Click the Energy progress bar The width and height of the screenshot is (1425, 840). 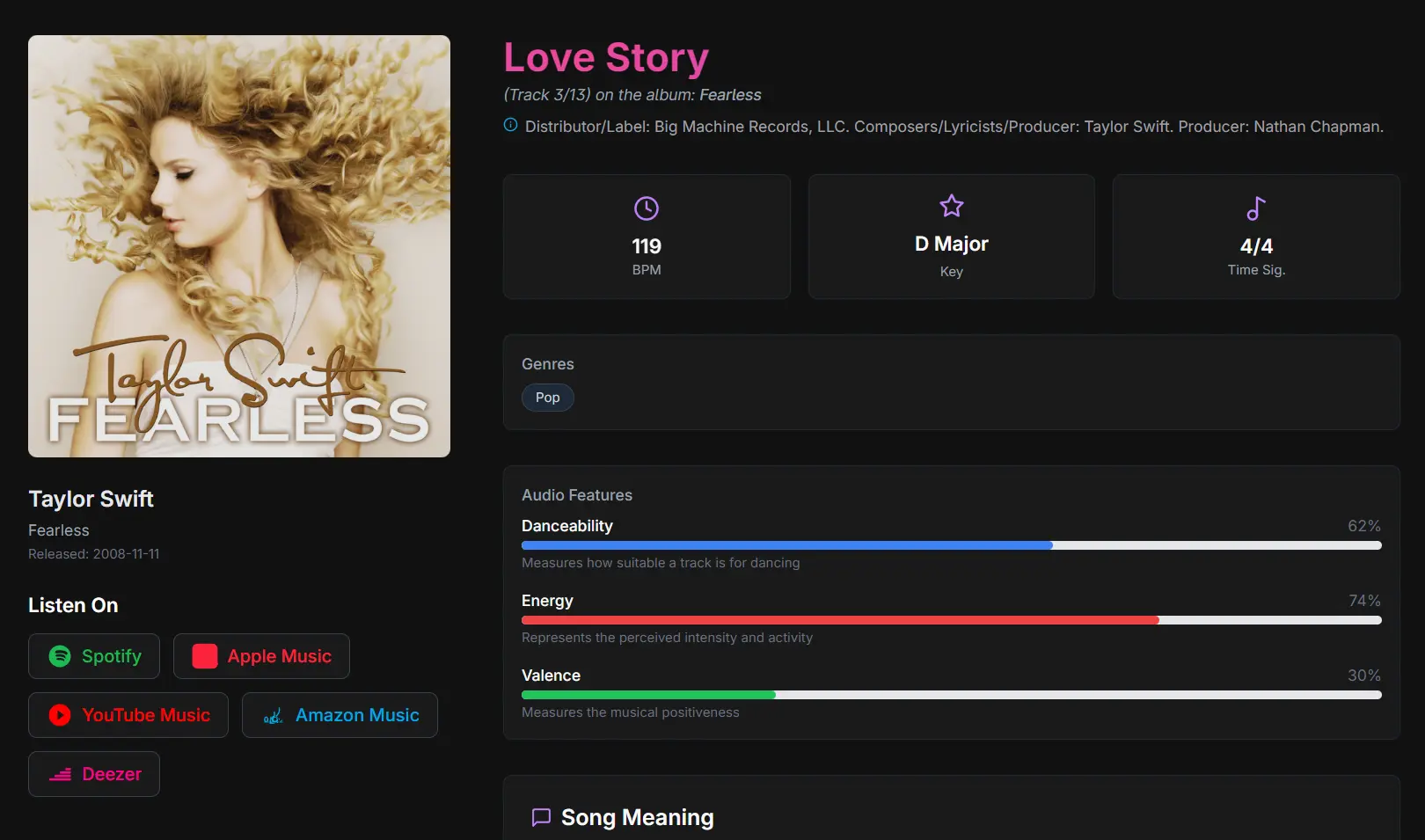pyautogui.click(x=951, y=619)
